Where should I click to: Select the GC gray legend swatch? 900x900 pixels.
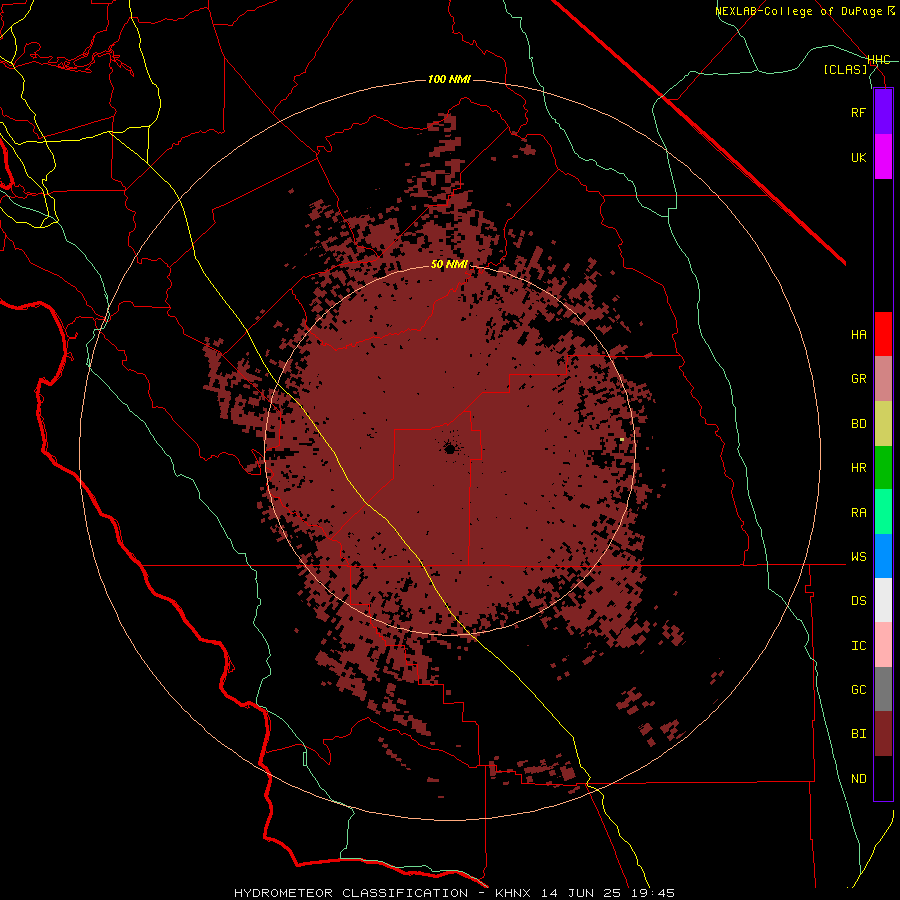pos(883,689)
